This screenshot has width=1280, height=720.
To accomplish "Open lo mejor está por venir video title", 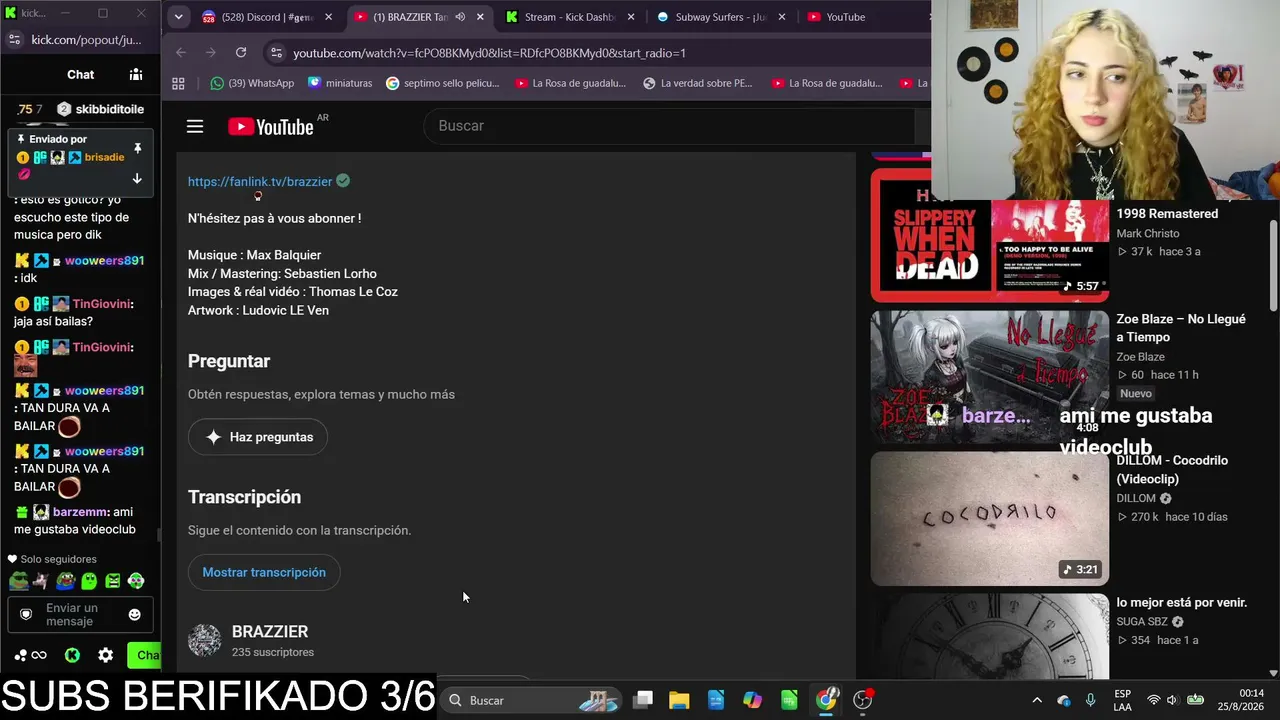I will (x=1182, y=602).
